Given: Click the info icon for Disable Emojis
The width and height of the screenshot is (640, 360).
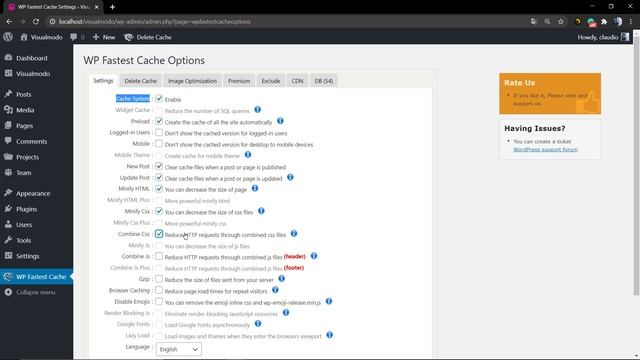Looking at the screenshot, I should click(x=329, y=301).
